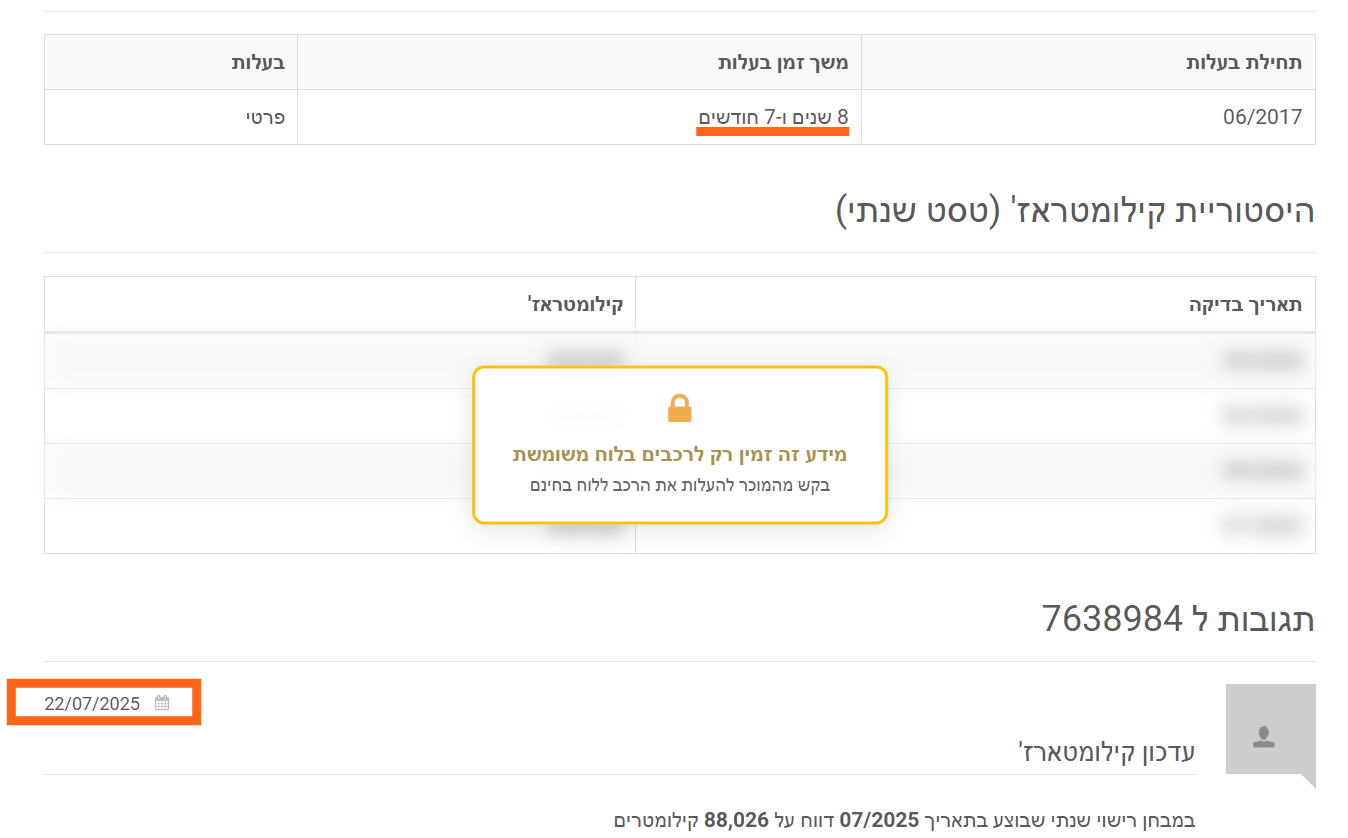Click the קילומטראז' column header
Screen dimensions: 1348x838
[x=576, y=304]
